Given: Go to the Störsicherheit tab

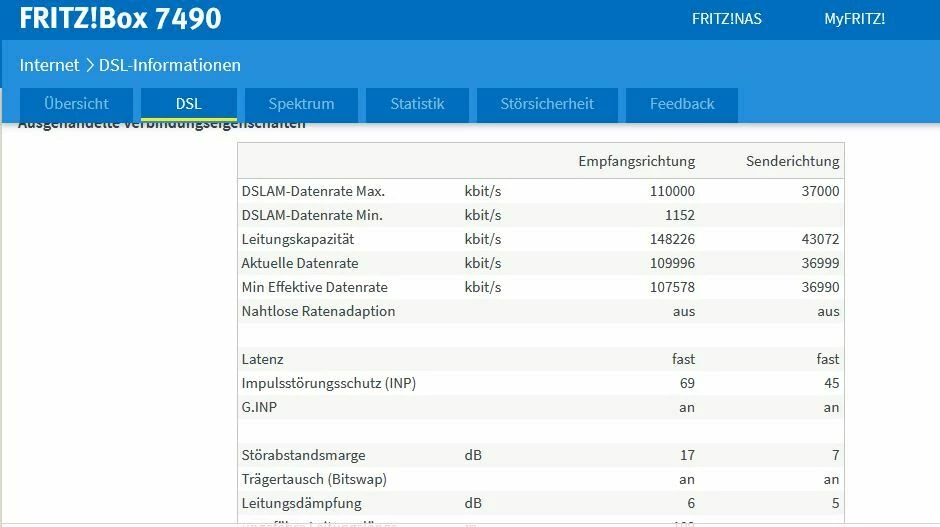Looking at the screenshot, I should [x=547, y=104].
